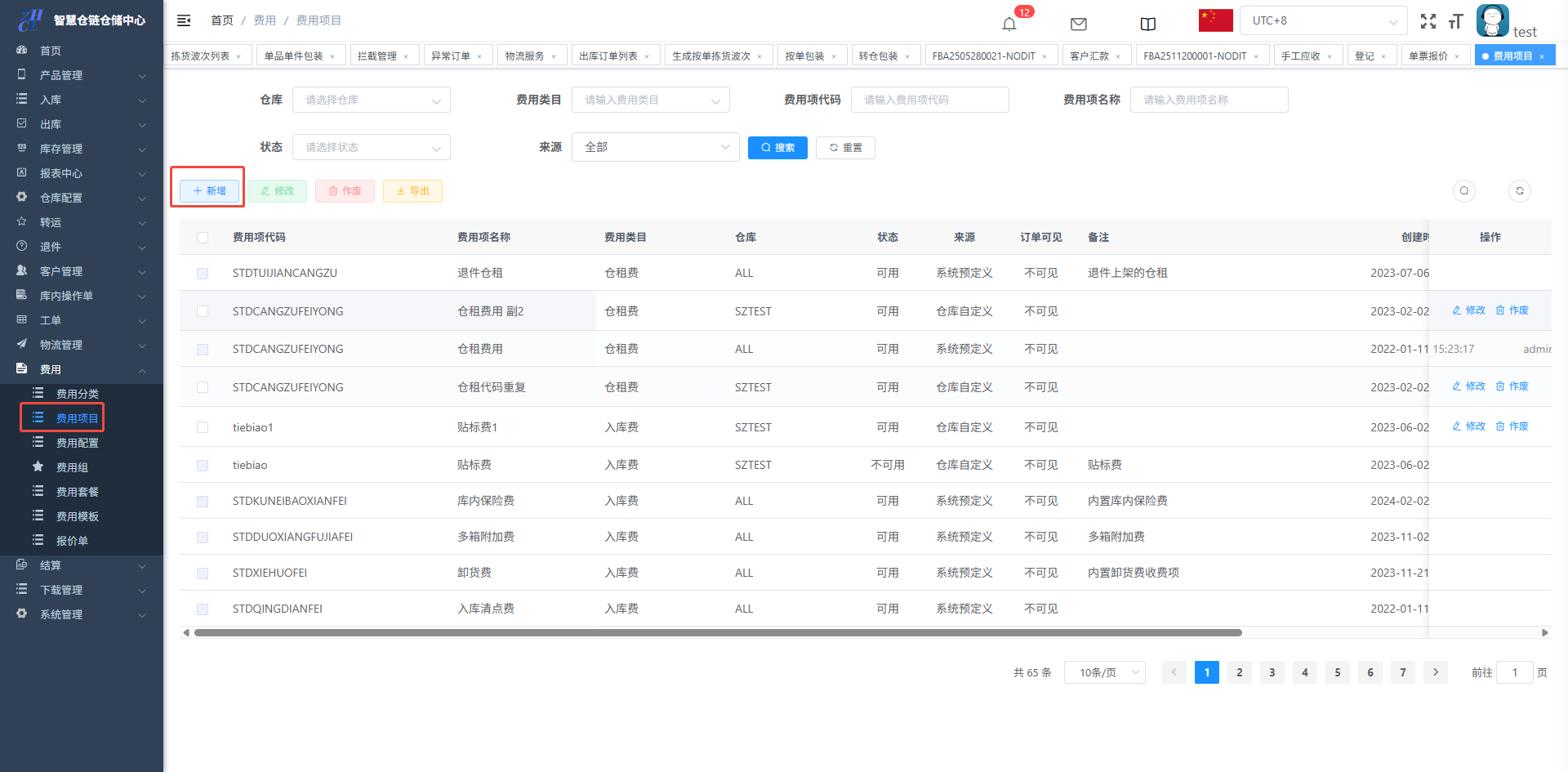This screenshot has width=1568, height=772.
Task: Click the blue 搜索 button
Action: 777,147
